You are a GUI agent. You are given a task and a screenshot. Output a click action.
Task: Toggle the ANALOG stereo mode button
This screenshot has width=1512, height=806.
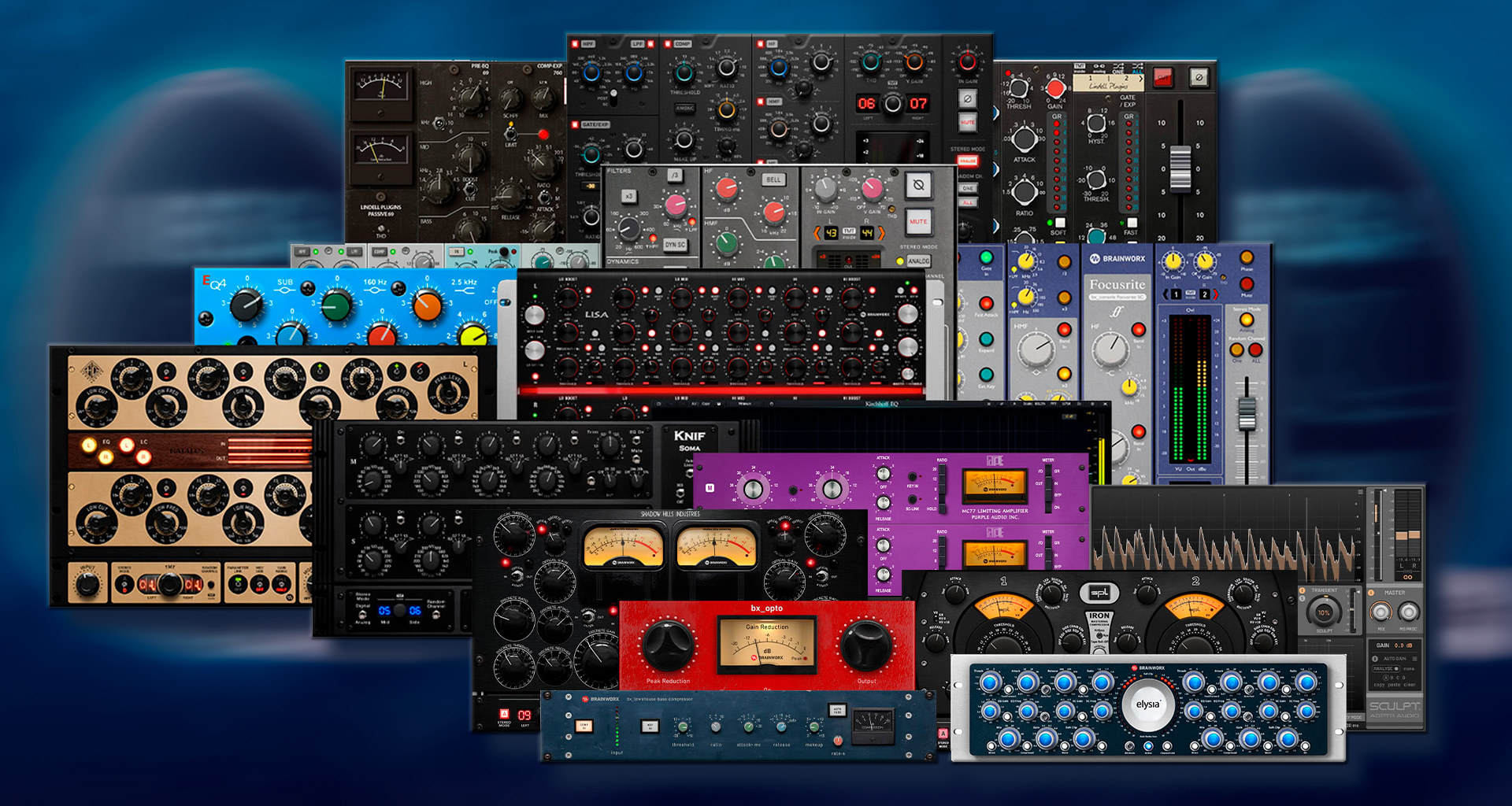coord(918,261)
